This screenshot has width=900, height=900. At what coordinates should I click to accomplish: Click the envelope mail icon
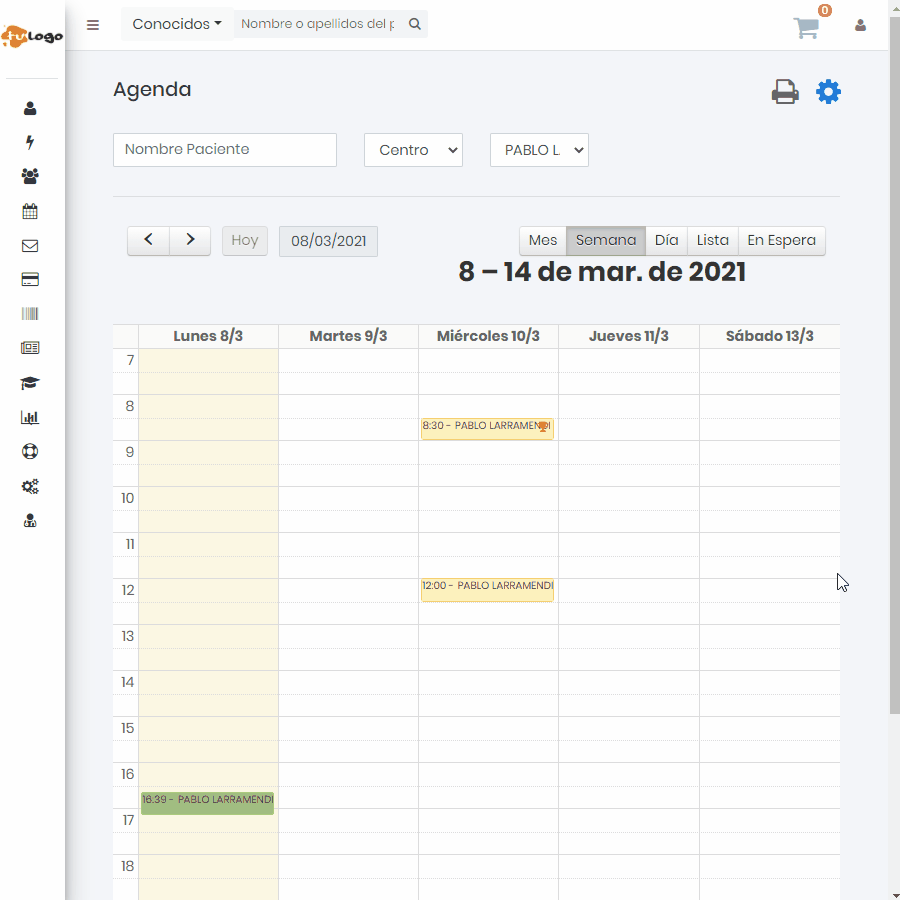(30, 246)
